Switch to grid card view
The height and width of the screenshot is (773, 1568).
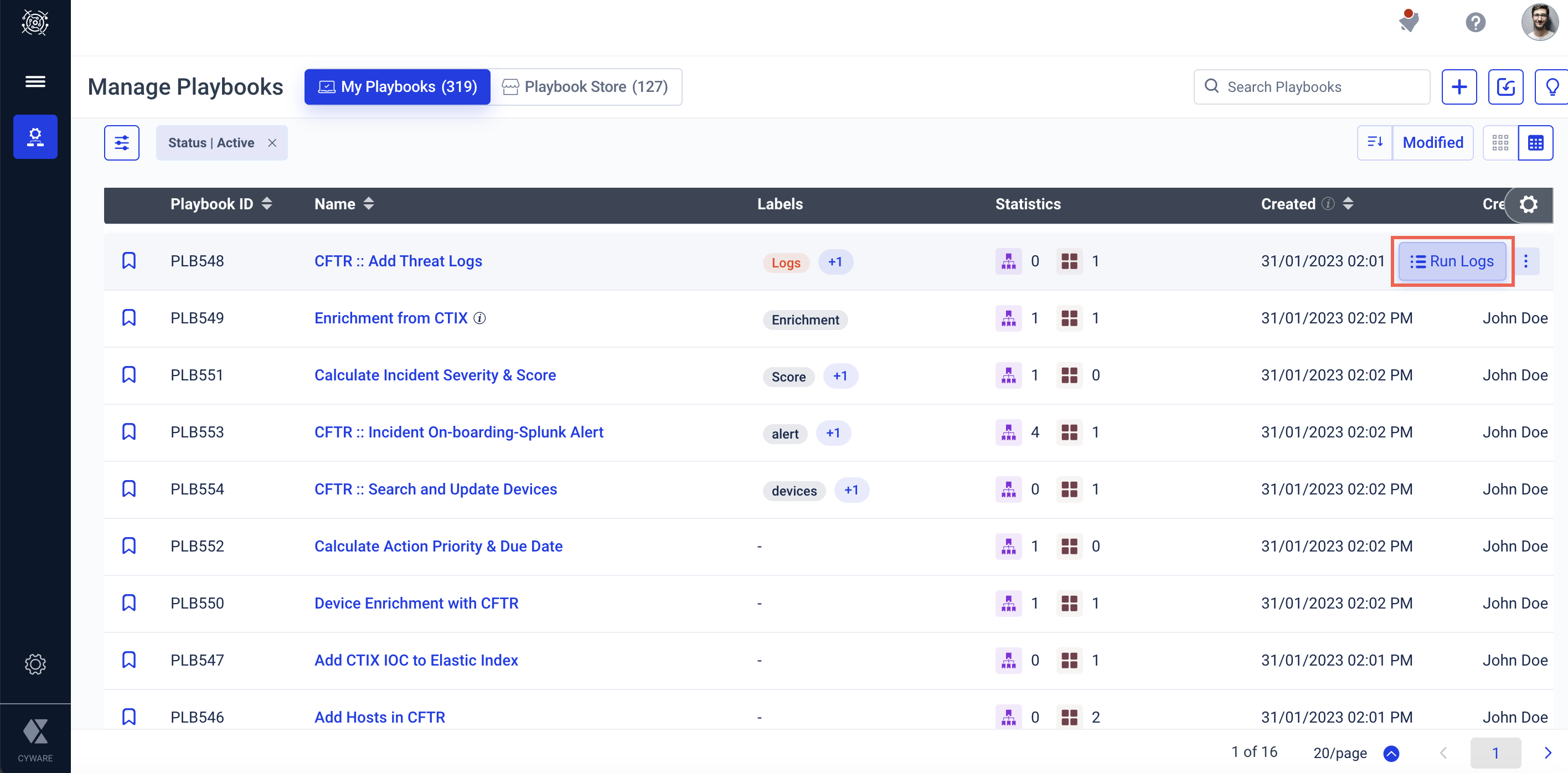pyautogui.click(x=1500, y=143)
